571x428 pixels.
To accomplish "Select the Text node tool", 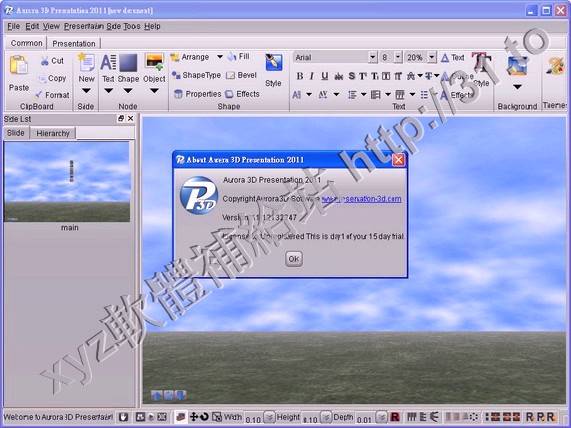I will click(108, 62).
